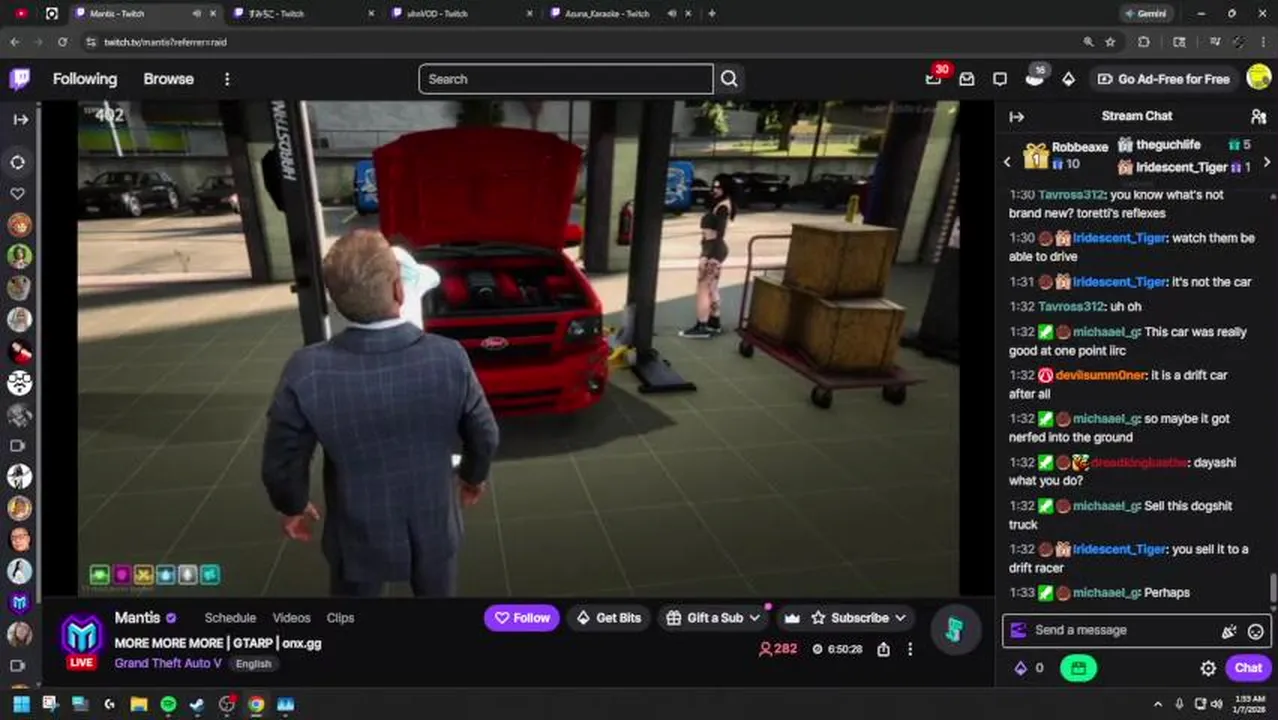The height and width of the screenshot is (720, 1278).
Task: Click the Get Bits button under video
Action: pos(609,618)
